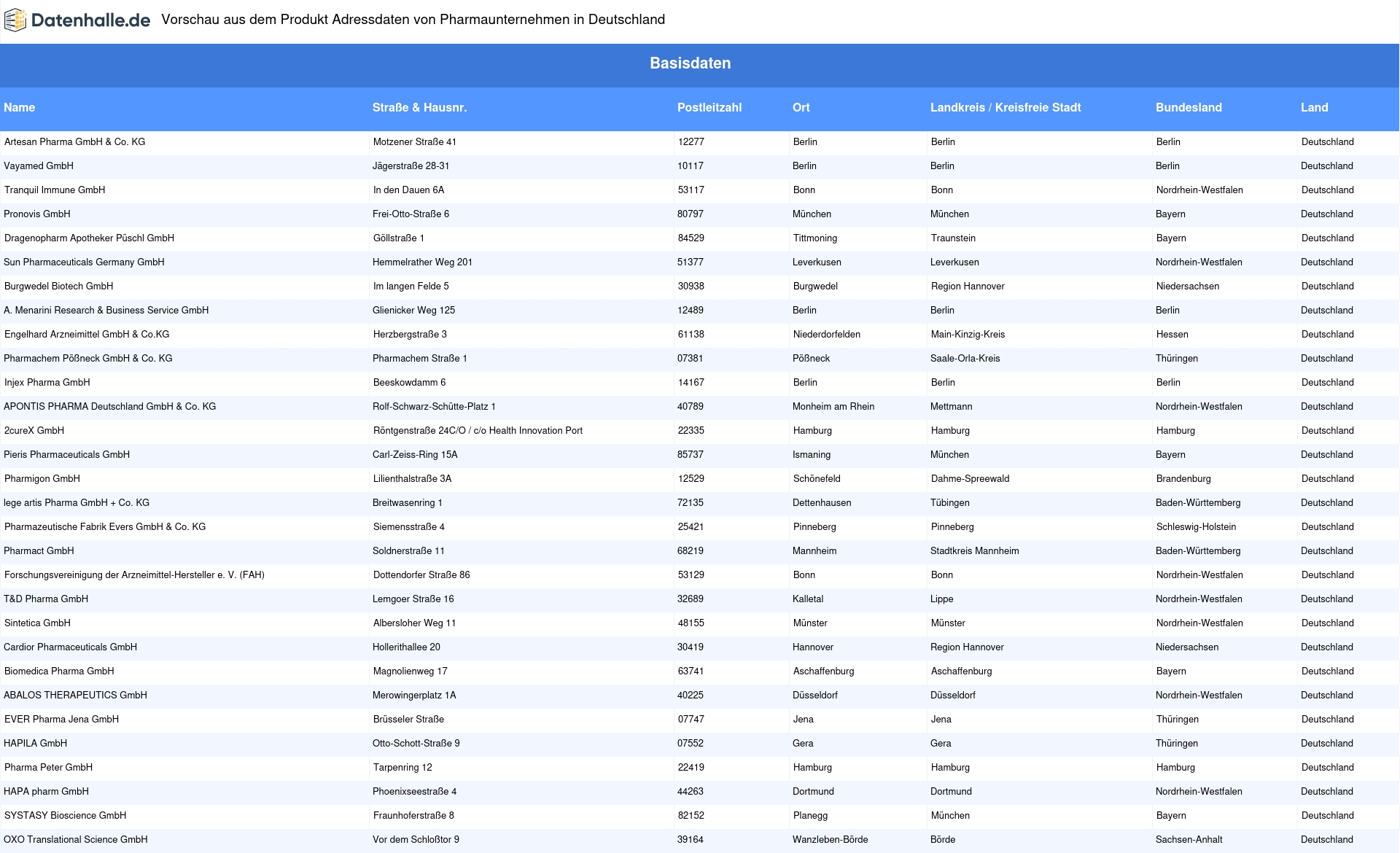The image size is (1400, 853).
Task: Select the Ort cell Niederdorfelden
Action: pyautogui.click(x=827, y=335)
